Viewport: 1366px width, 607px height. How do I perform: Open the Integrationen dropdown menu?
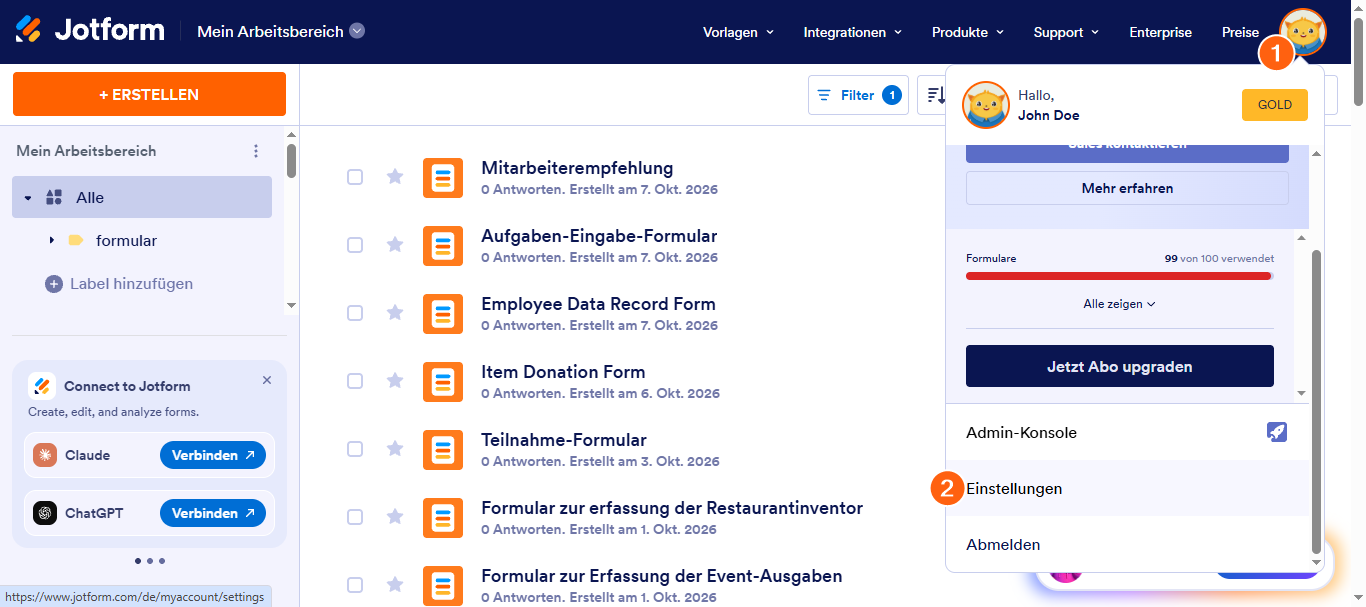tap(853, 32)
